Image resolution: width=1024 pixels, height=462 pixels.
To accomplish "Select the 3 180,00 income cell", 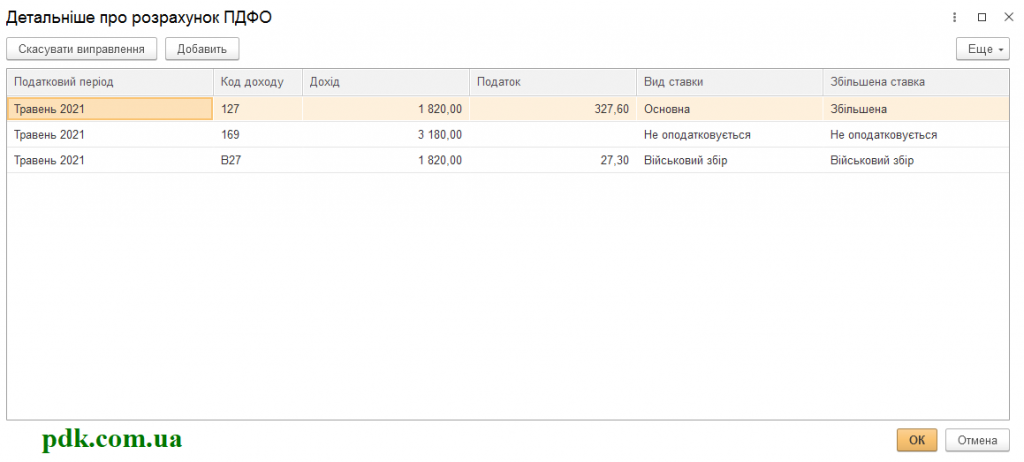I will (386, 135).
